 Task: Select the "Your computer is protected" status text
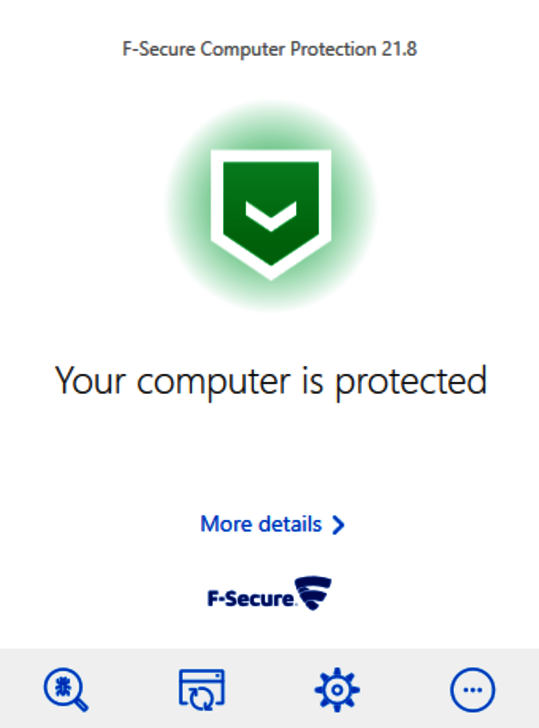point(271,382)
